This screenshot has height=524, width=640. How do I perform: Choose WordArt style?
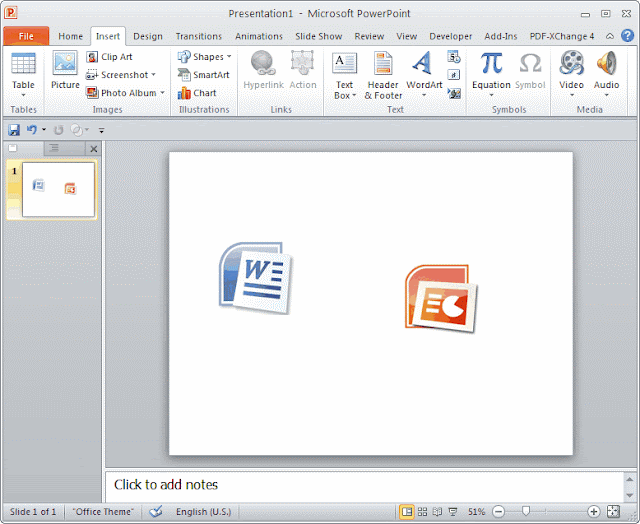pos(424,76)
